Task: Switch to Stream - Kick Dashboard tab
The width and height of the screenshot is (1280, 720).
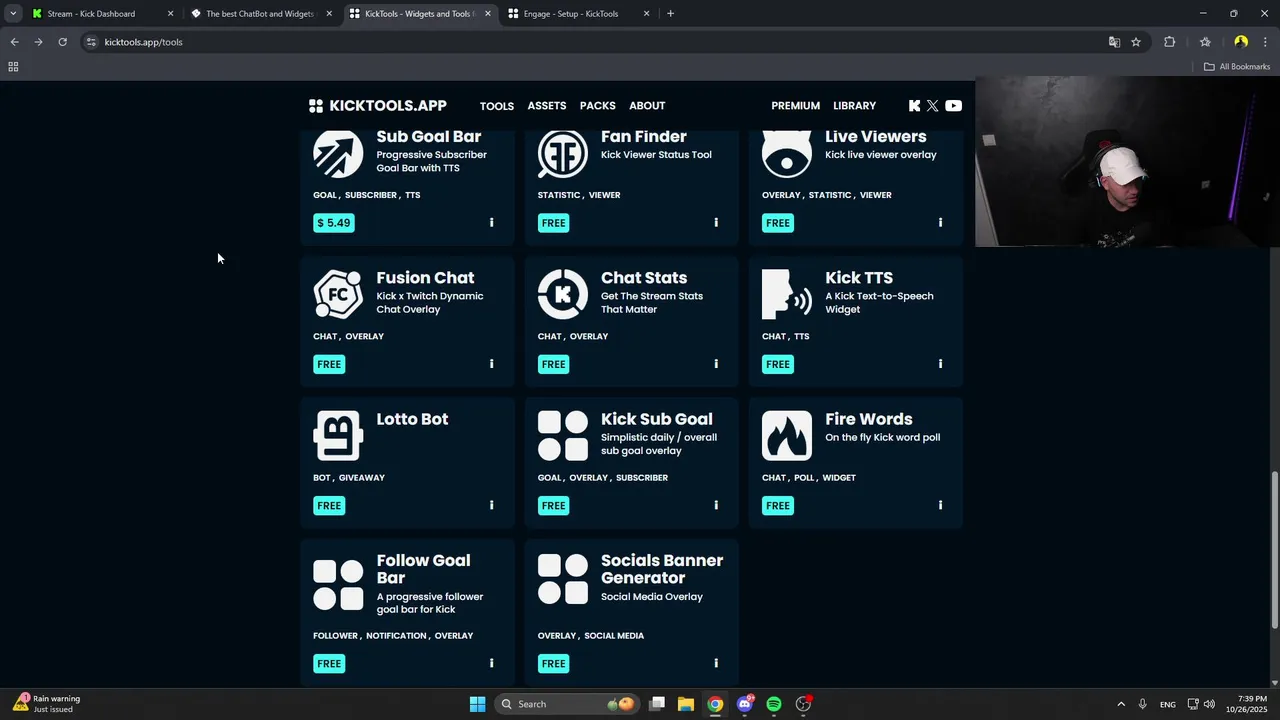Action: (100, 14)
